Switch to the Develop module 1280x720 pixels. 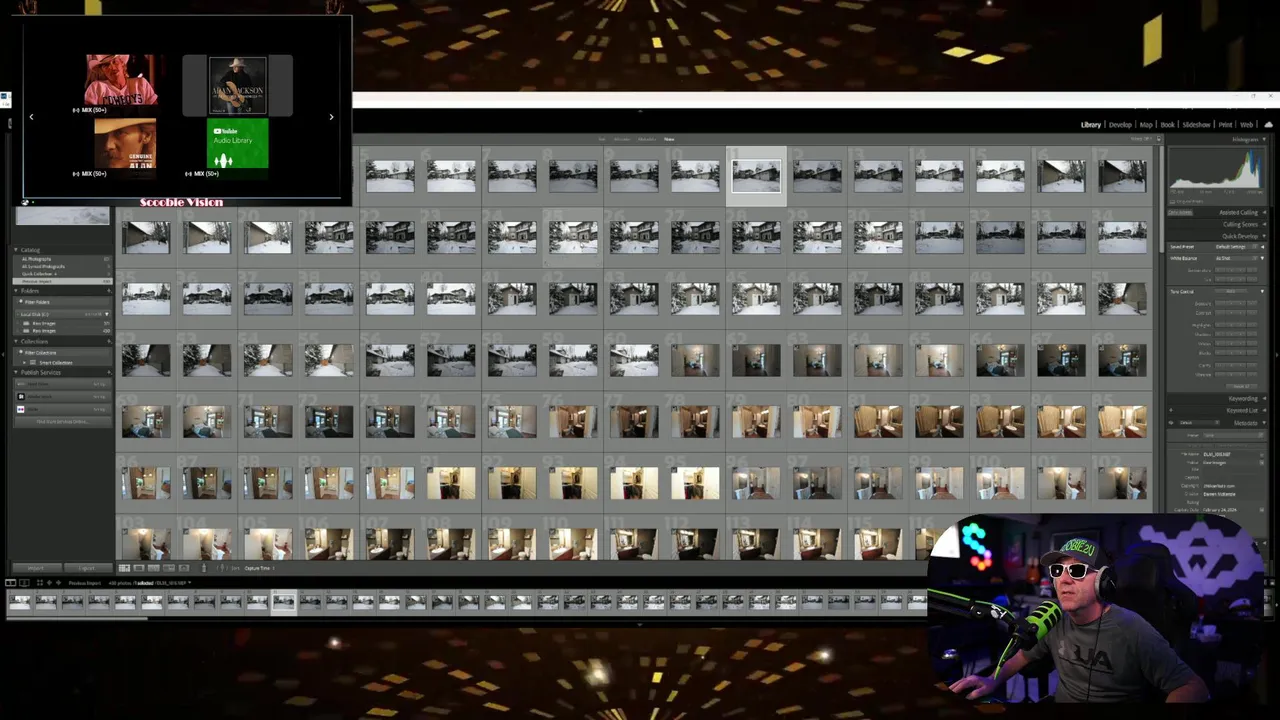click(x=1120, y=125)
